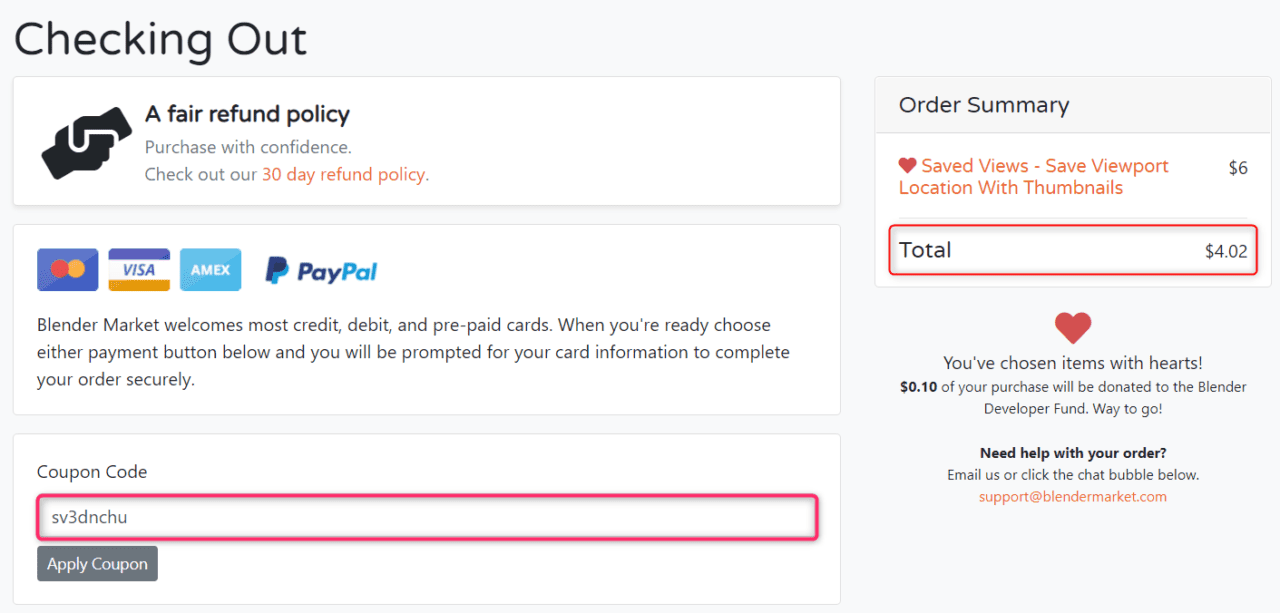
Task: Click the $6 item price
Action: pos(1238,168)
